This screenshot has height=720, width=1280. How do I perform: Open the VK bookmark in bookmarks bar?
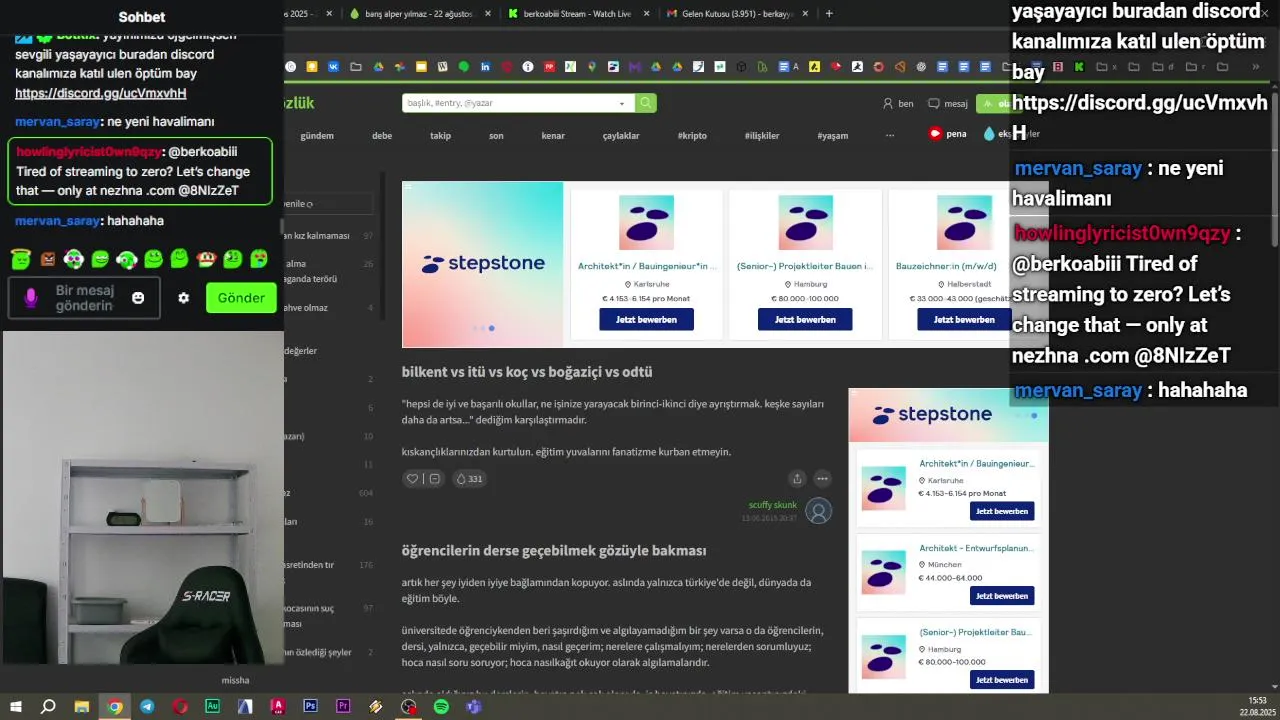coord(333,67)
